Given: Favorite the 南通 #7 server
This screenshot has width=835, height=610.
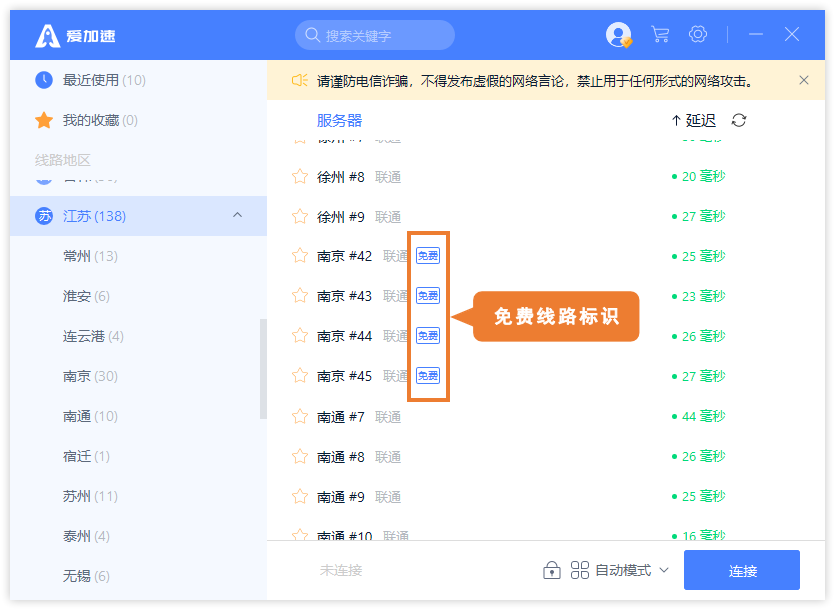Looking at the screenshot, I should pos(300,416).
